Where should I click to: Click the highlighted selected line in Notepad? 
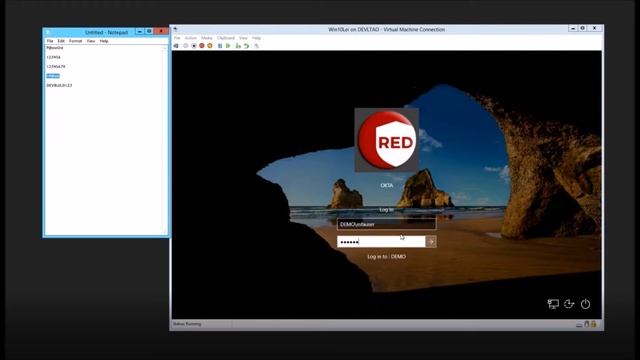53,76
